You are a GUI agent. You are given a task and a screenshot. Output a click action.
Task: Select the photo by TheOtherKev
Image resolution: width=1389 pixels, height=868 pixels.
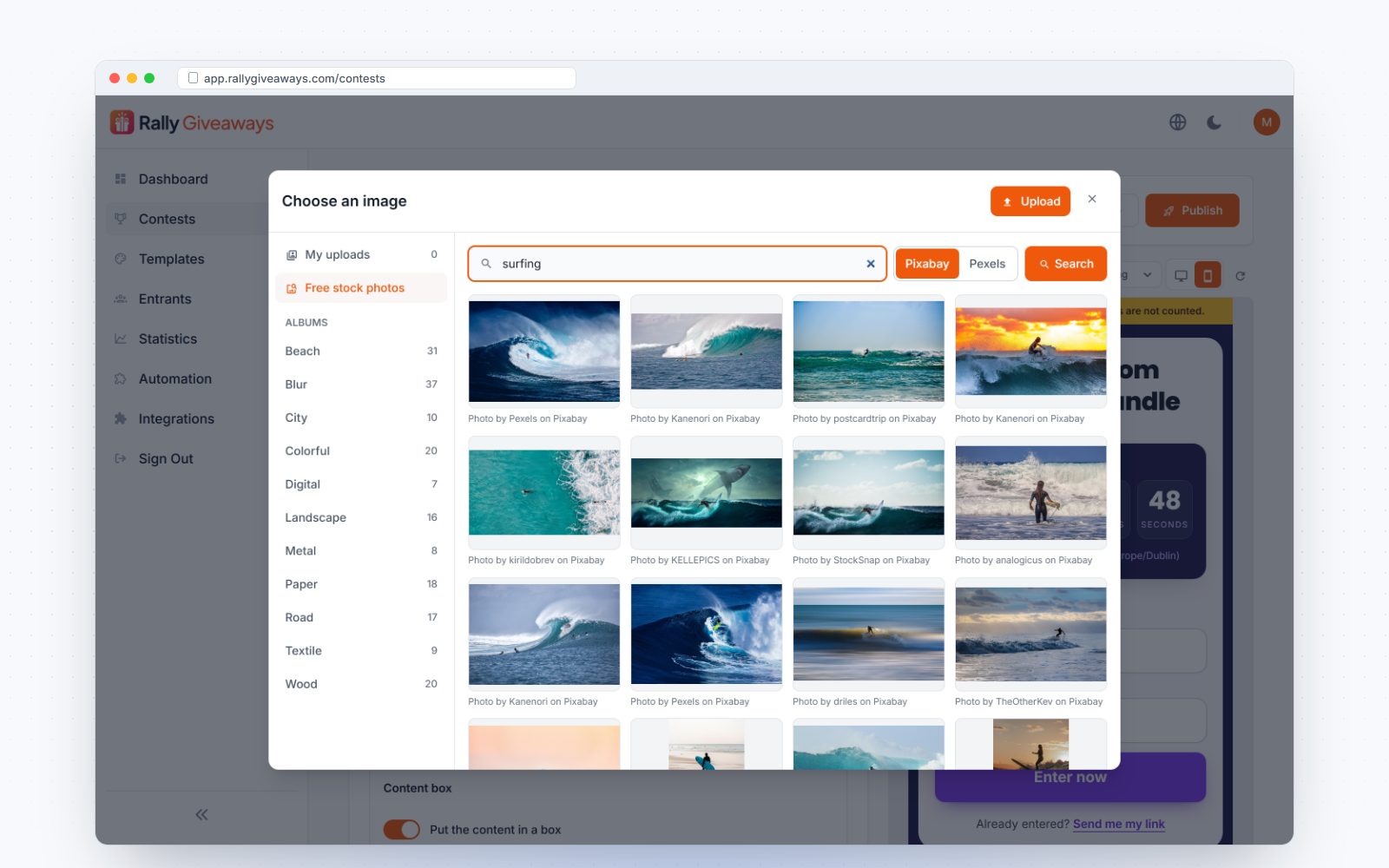tap(1030, 635)
